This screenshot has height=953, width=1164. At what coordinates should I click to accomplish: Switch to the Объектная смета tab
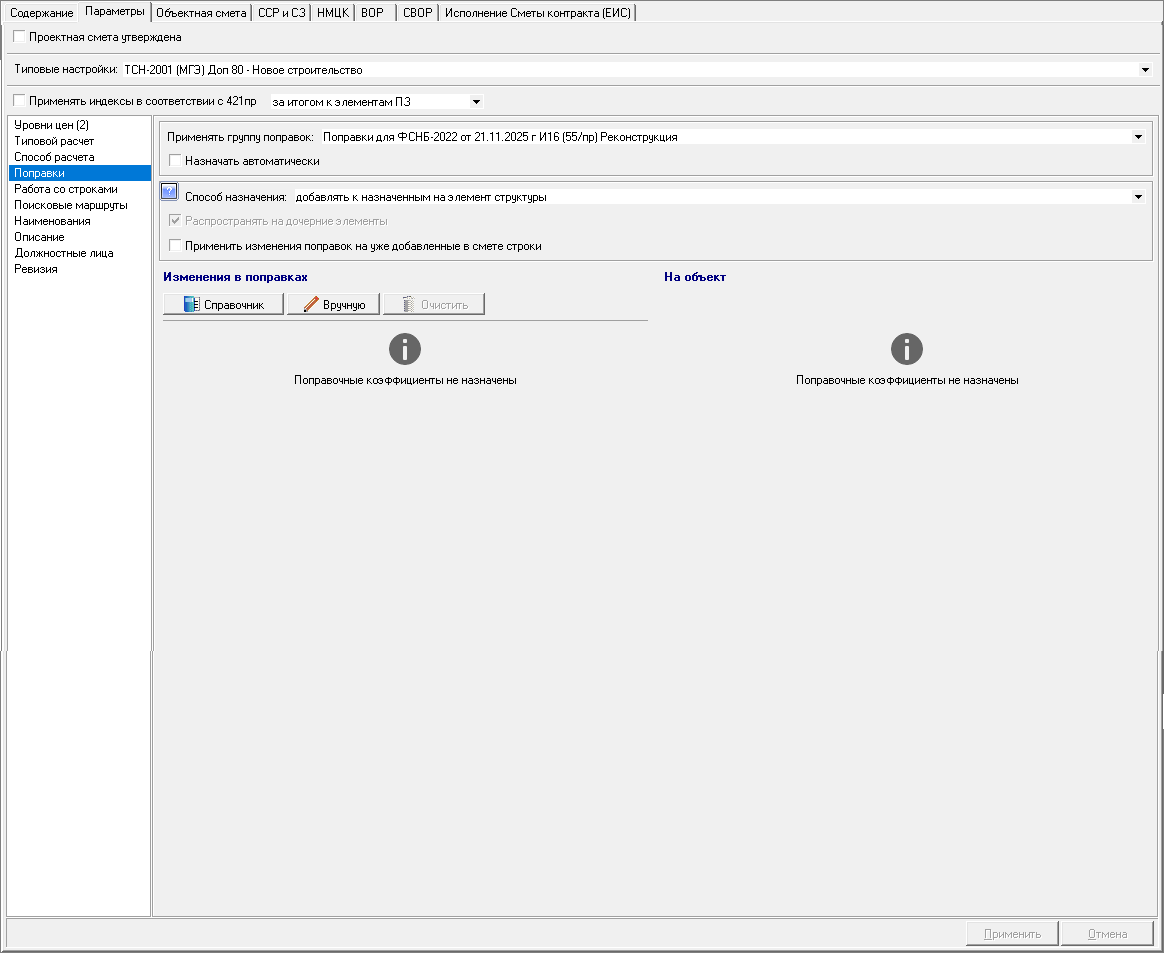coord(201,13)
